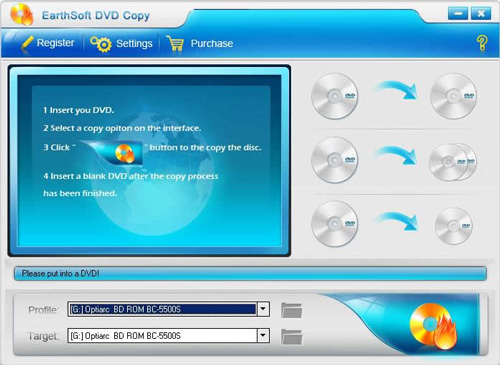Click the shopping cart icon beside Purchase
Screen dimensions: 500x365
pyautogui.click(x=175, y=43)
